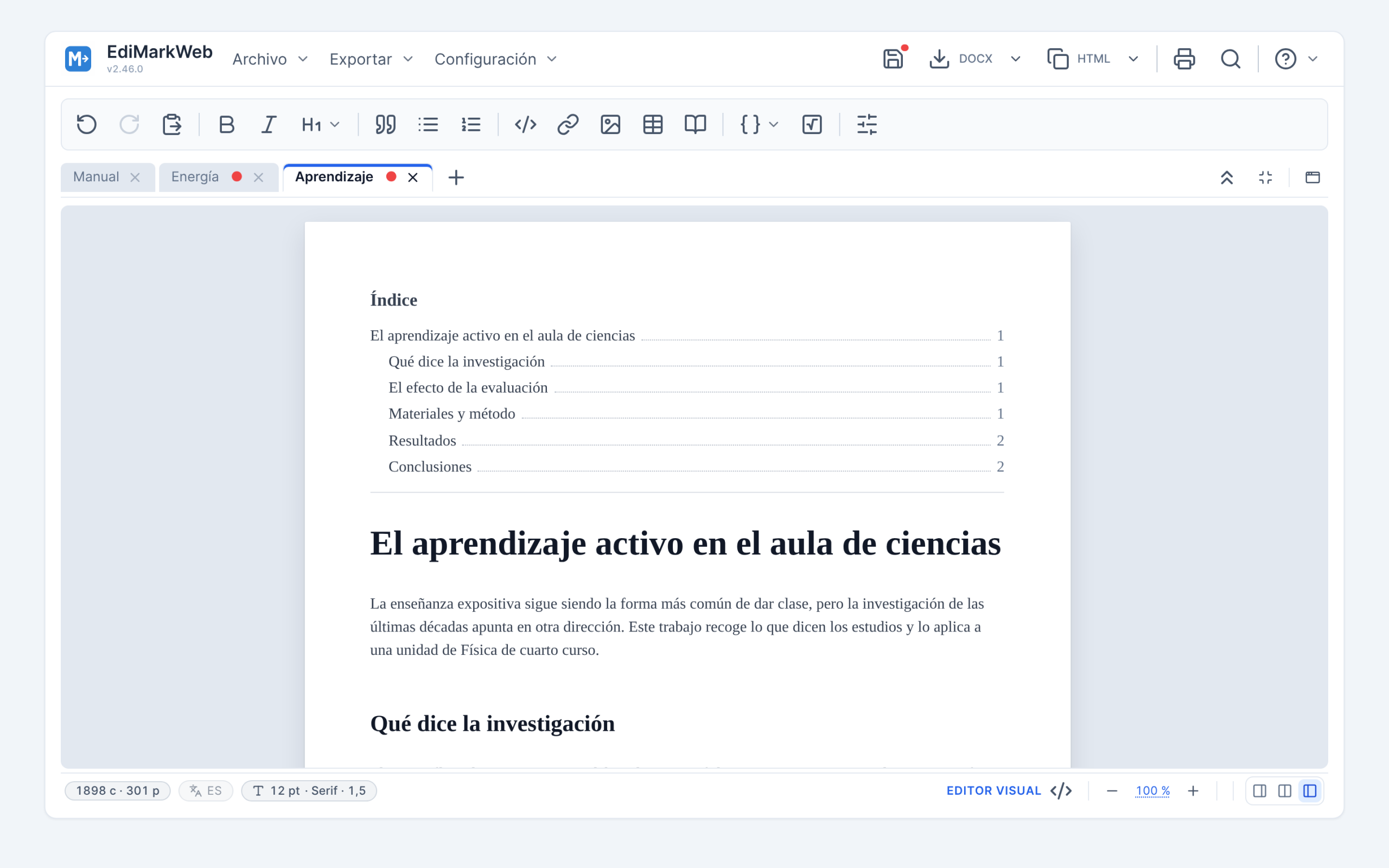Click the 'Índice' heading
The height and width of the screenshot is (868, 1389).
click(394, 299)
